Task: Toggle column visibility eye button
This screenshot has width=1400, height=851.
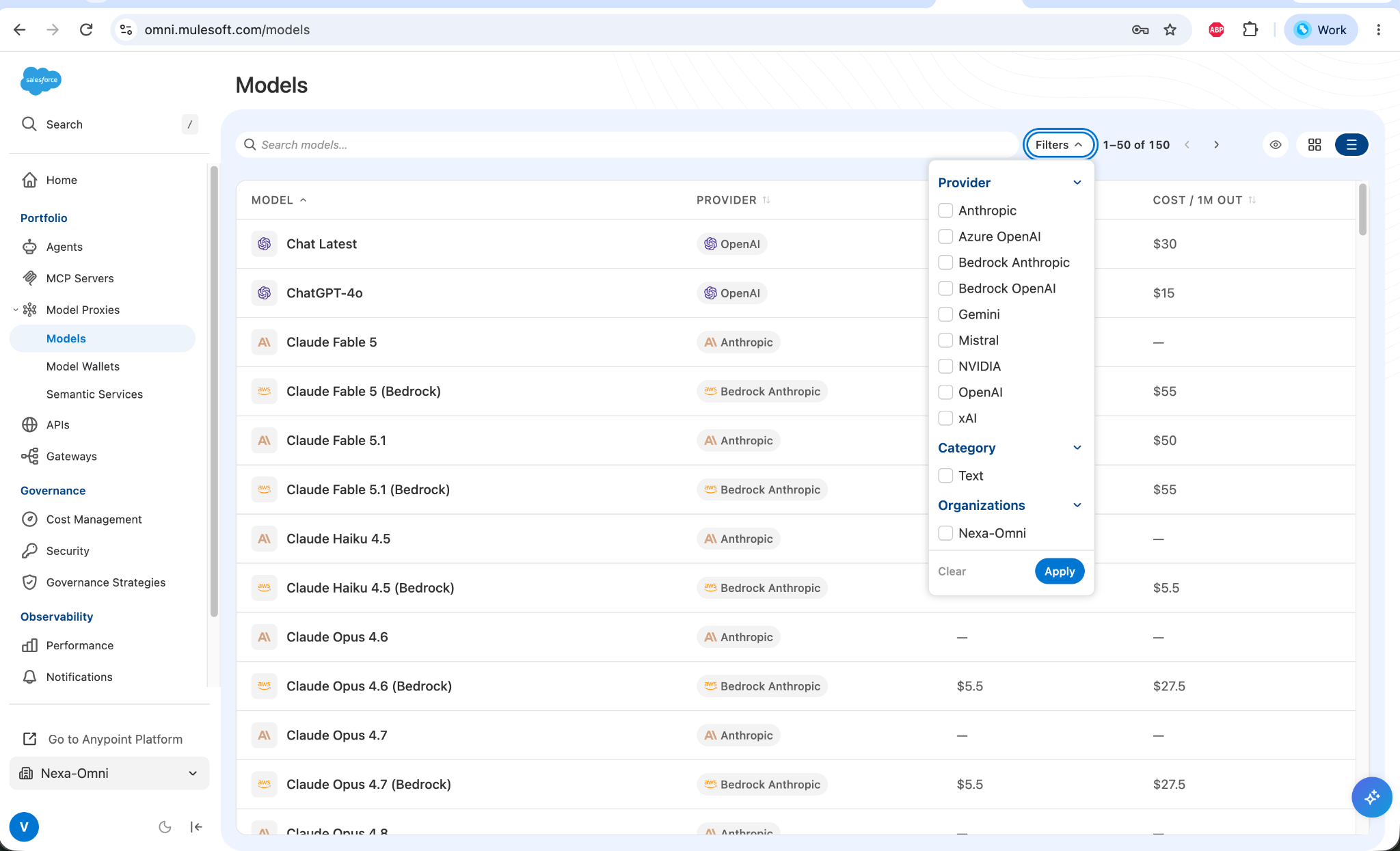Action: point(1276,145)
